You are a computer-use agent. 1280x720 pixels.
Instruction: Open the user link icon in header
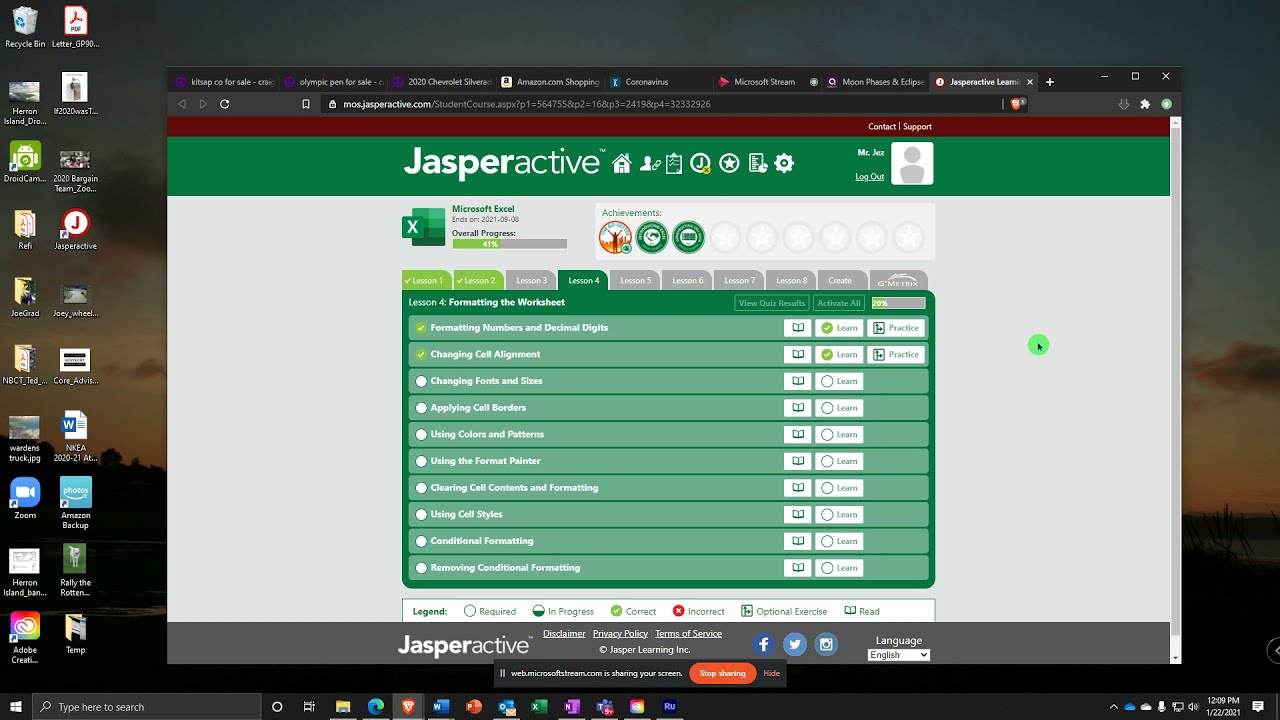coord(650,164)
